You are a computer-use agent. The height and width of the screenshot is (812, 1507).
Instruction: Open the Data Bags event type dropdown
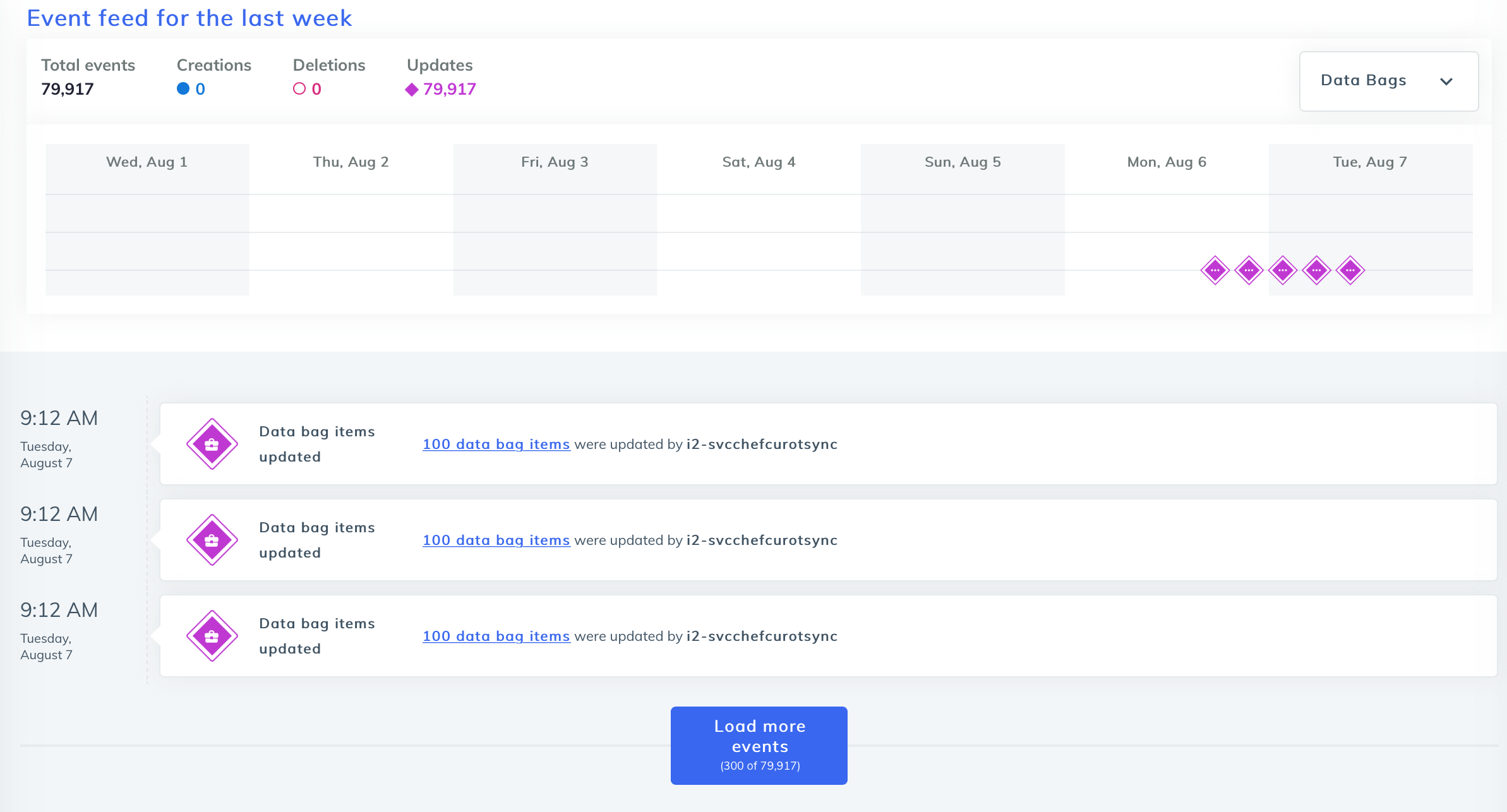point(1388,81)
